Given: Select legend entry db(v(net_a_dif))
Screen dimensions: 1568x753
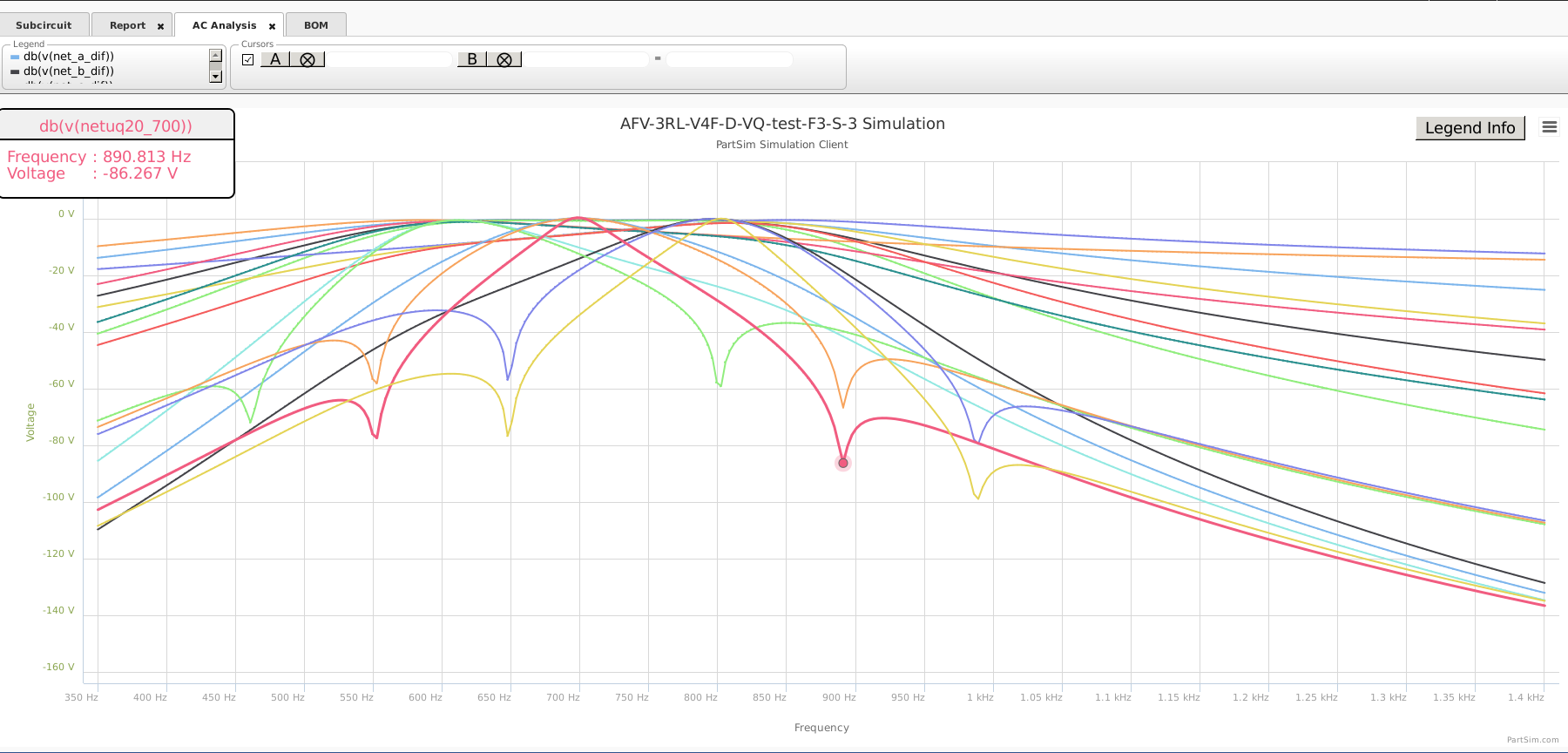Looking at the screenshot, I should pos(69,57).
